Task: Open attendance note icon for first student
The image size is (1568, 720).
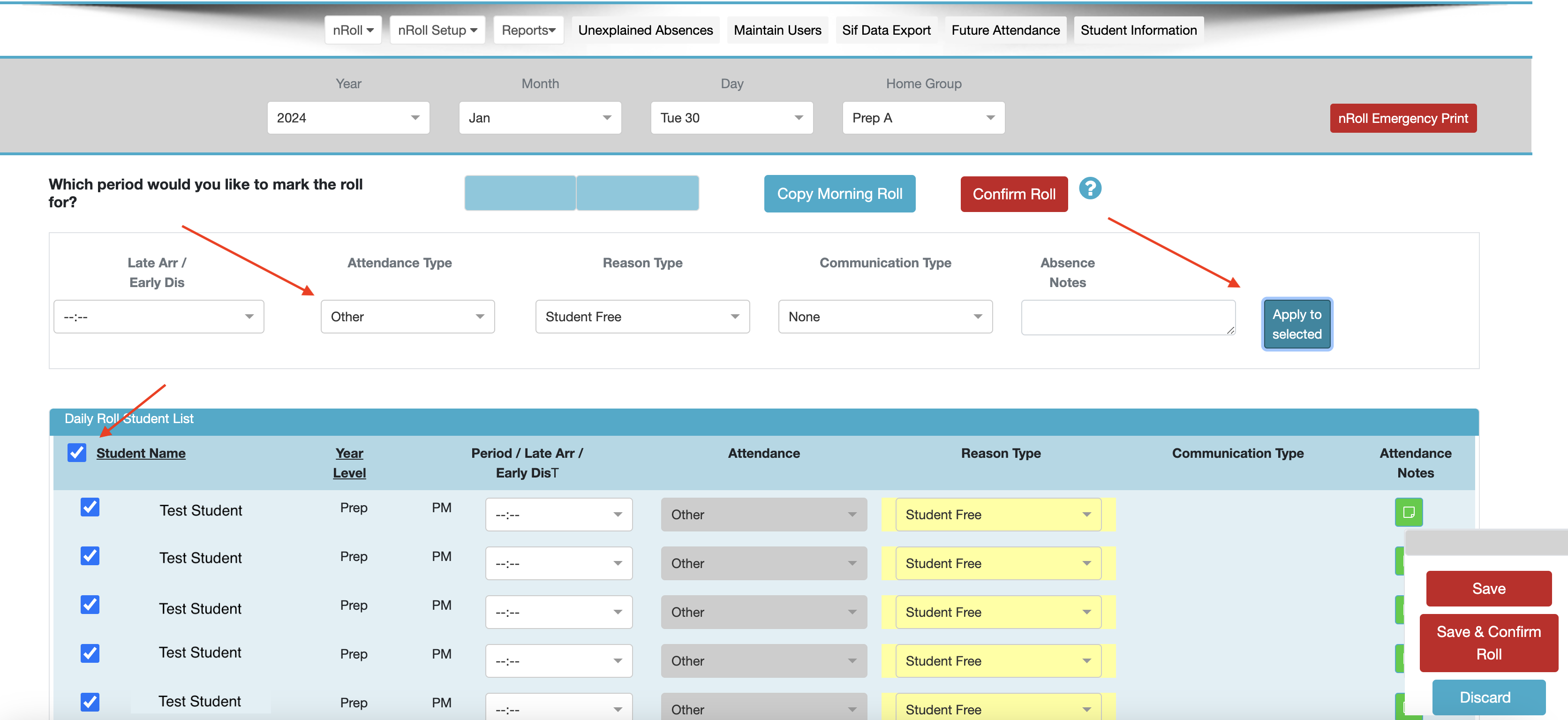Action: (1408, 512)
